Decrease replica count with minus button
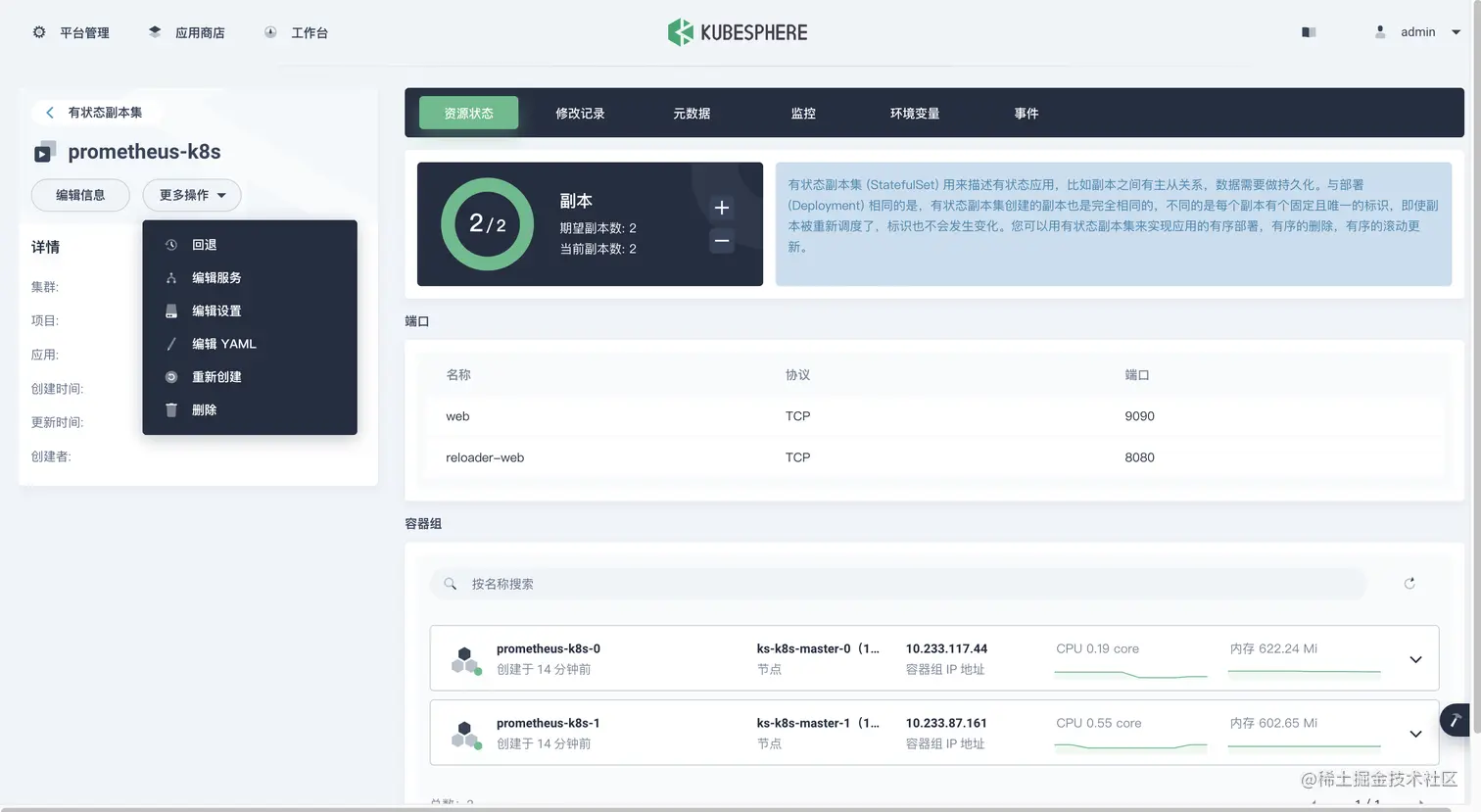 pos(722,241)
